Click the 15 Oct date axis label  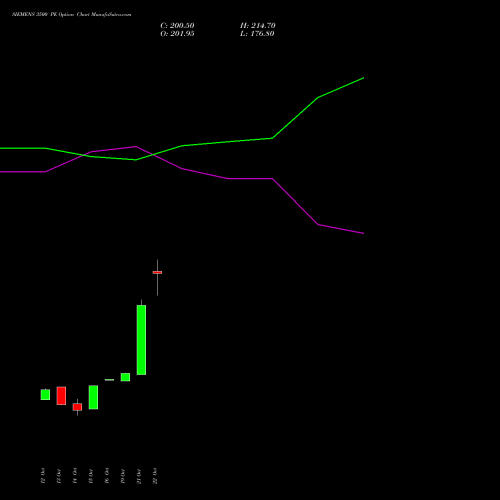pyautogui.click(x=91, y=476)
